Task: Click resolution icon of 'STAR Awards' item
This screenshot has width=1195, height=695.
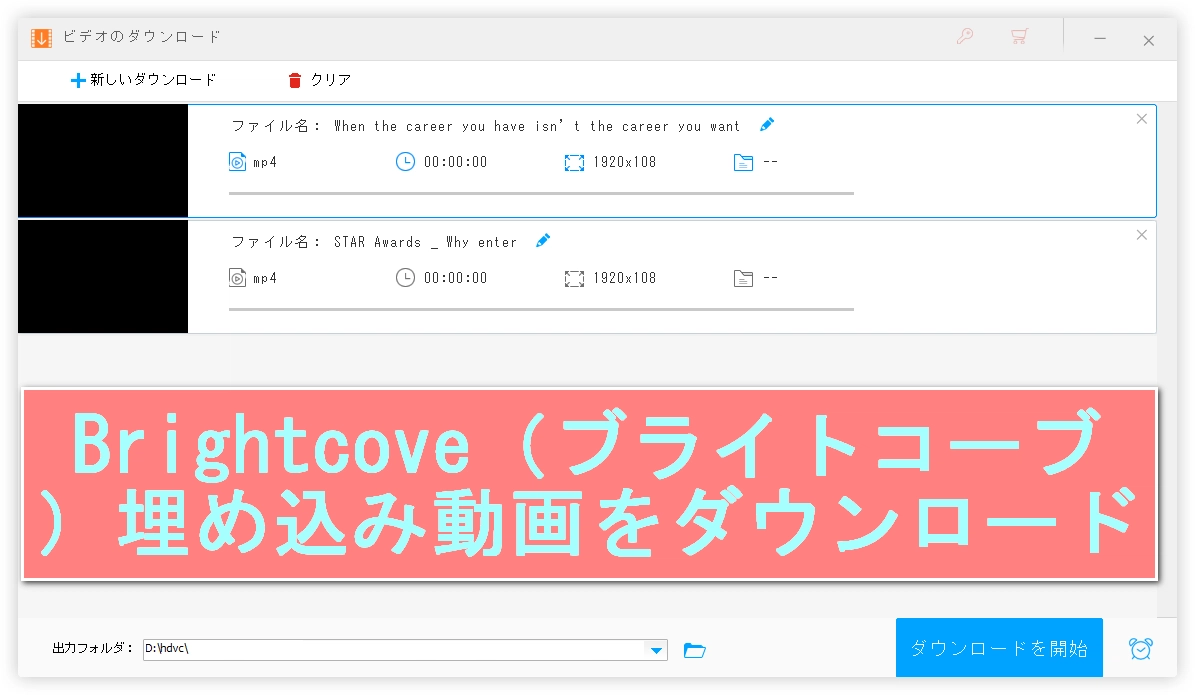Action: click(574, 278)
